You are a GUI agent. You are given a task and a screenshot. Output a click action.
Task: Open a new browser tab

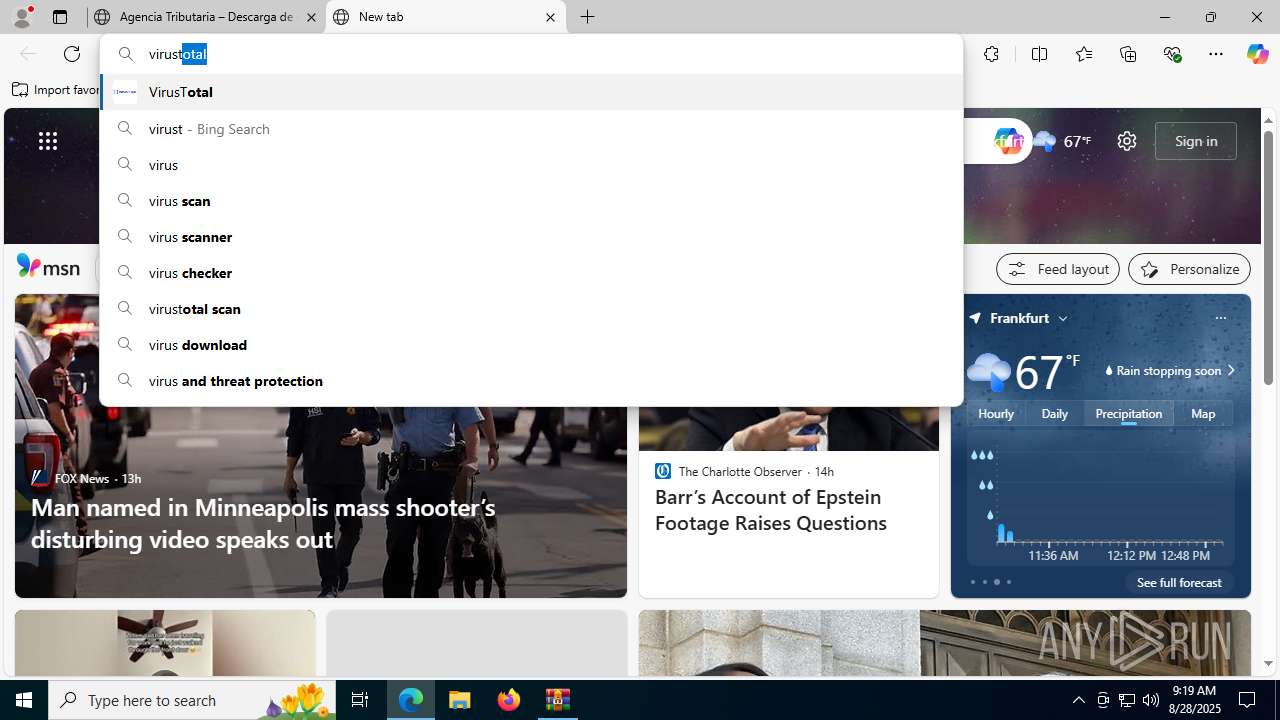[588, 17]
